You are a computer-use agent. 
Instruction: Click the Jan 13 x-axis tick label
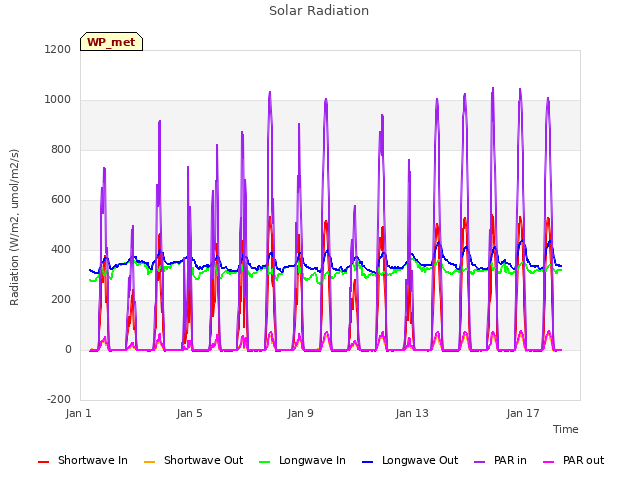[412, 413]
